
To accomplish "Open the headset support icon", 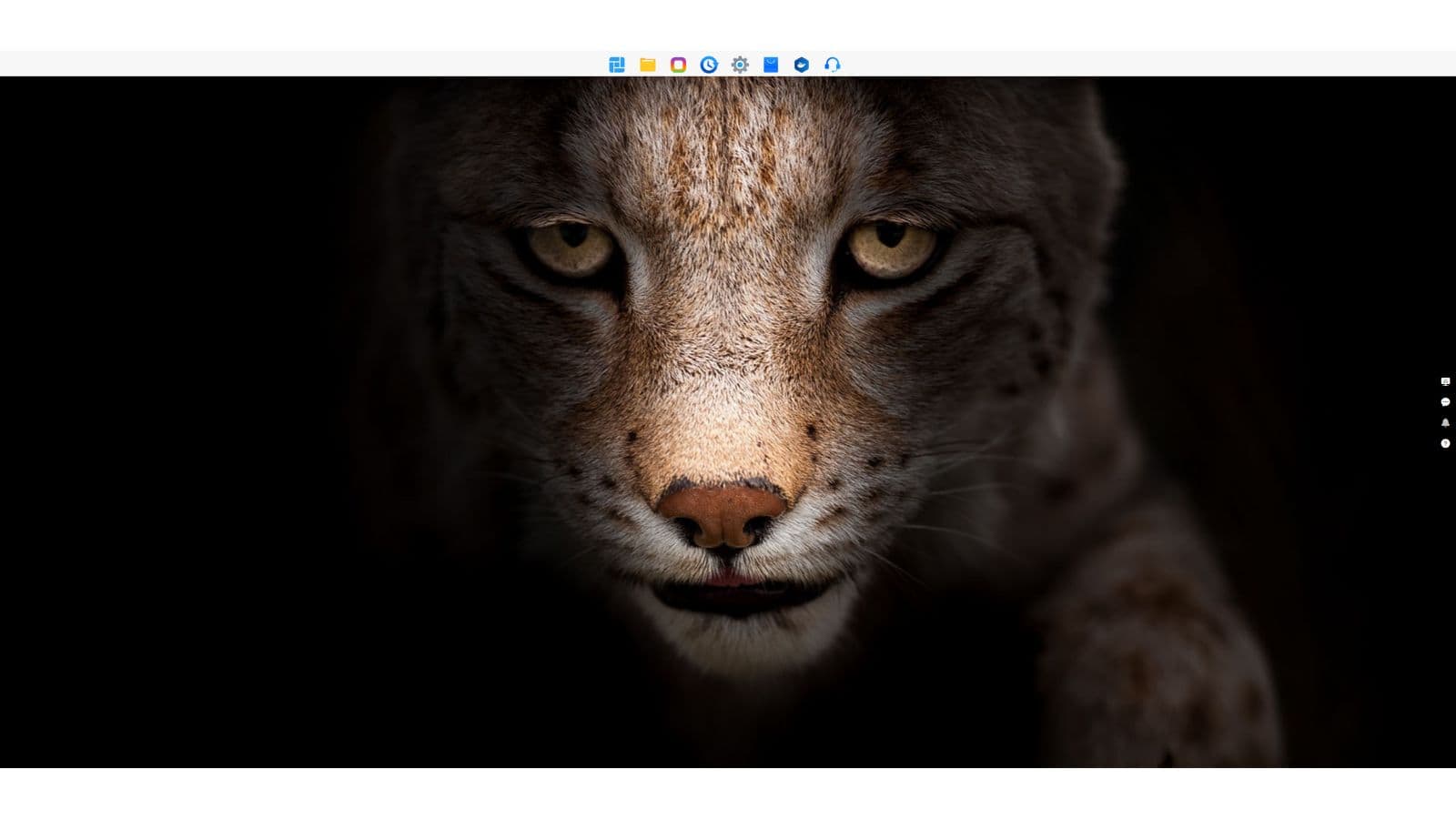I will tap(833, 65).
